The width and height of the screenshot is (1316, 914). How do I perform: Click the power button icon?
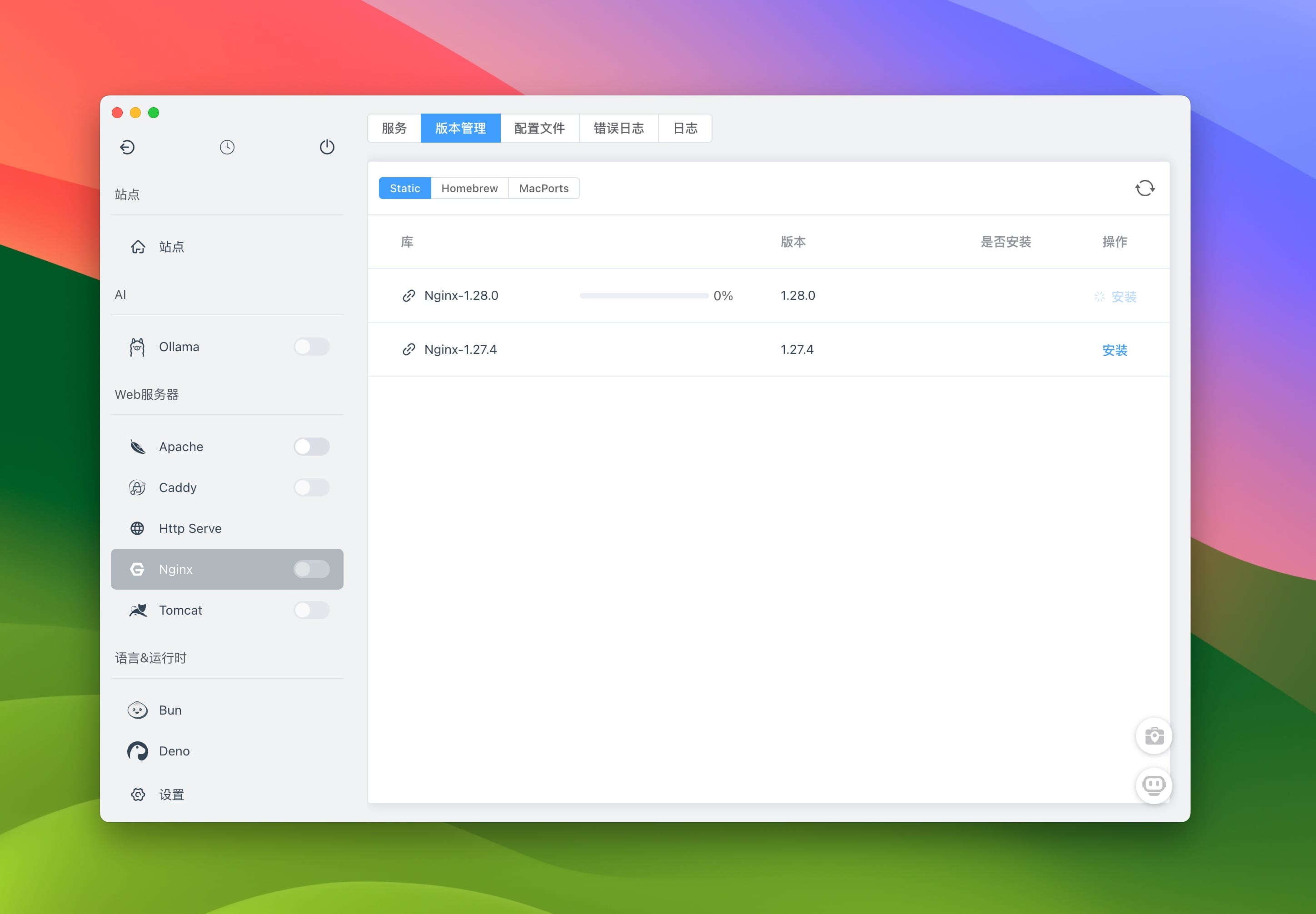click(x=327, y=147)
